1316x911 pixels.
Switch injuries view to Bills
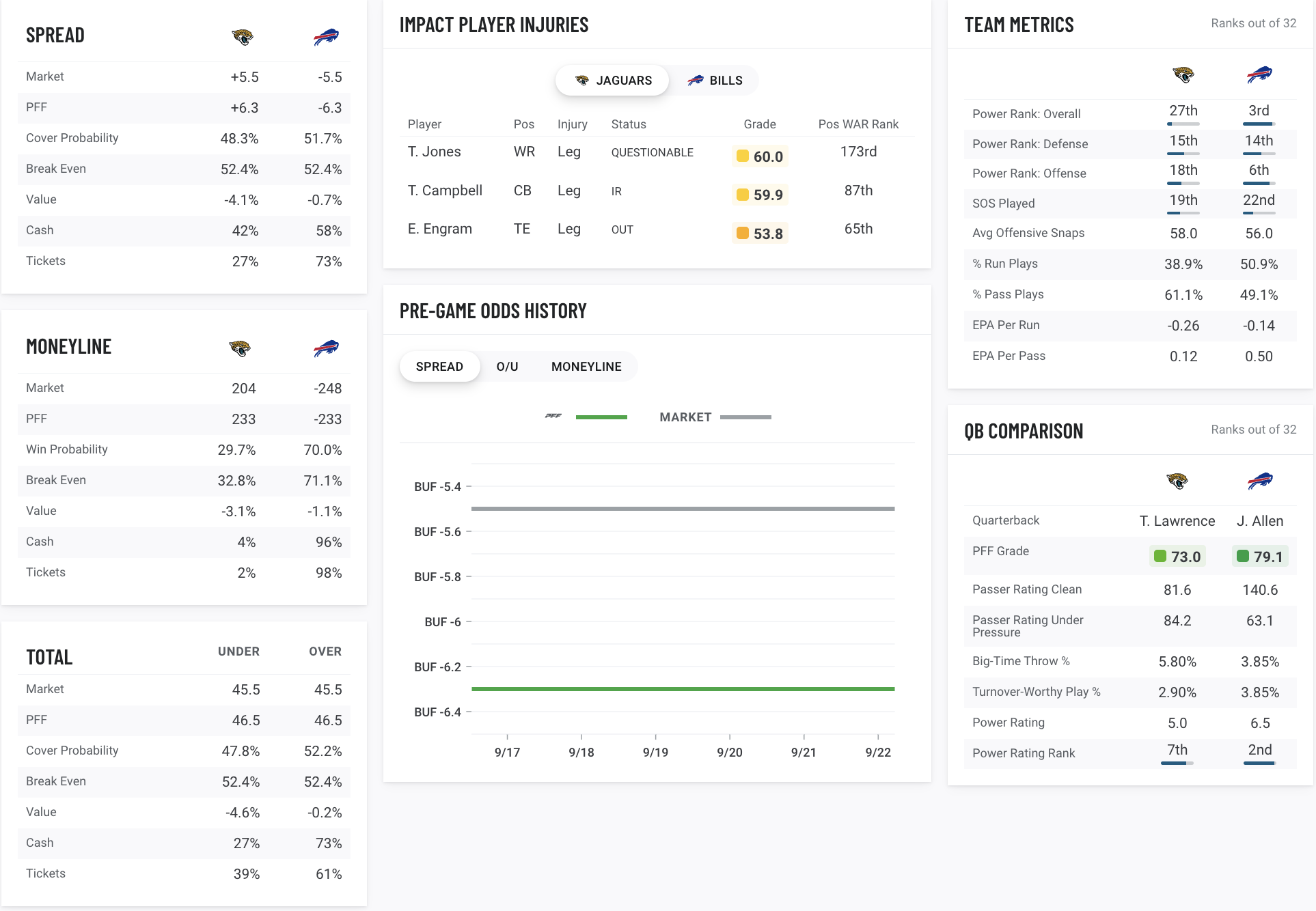point(715,81)
